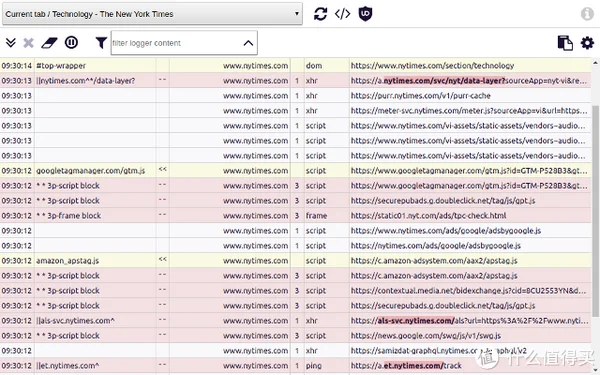Click the info icon at top right
The height and width of the screenshot is (375, 600).
[x=587, y=14]
